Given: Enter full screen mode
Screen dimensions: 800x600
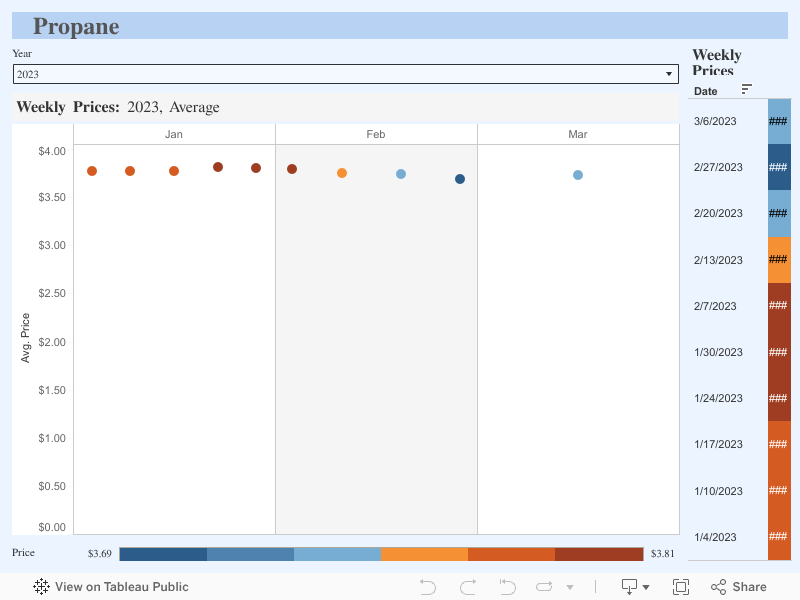Looking at the screenshot, I should 681,587.
